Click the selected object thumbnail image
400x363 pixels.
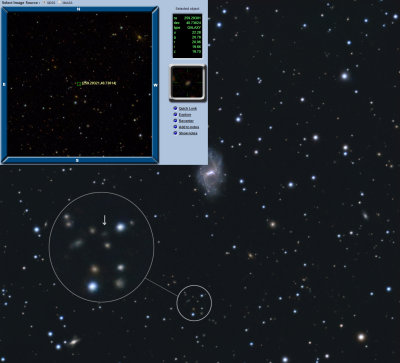coord(188,83)
